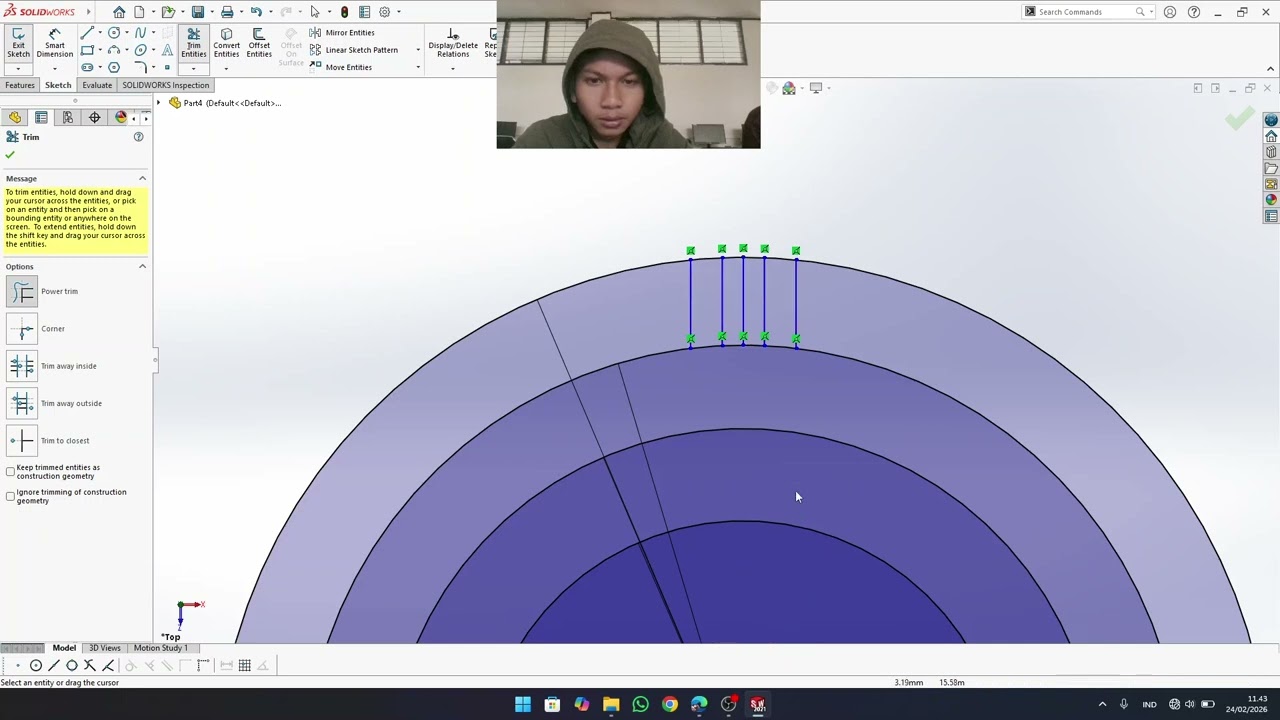Activate the Smart Dimension tool
The width and height of the screenshot is (1280, 720).
pyautogui.click(x=55, y=41)
